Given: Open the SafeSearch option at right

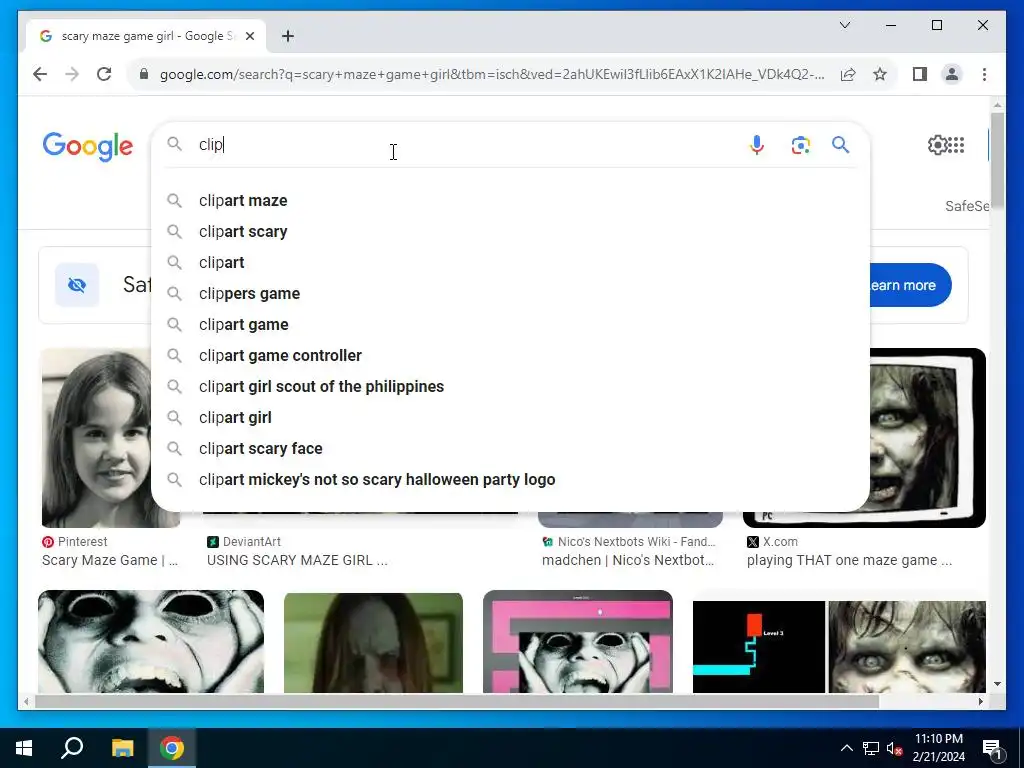Looking at the screenshot, I should (x=967, y=206).
